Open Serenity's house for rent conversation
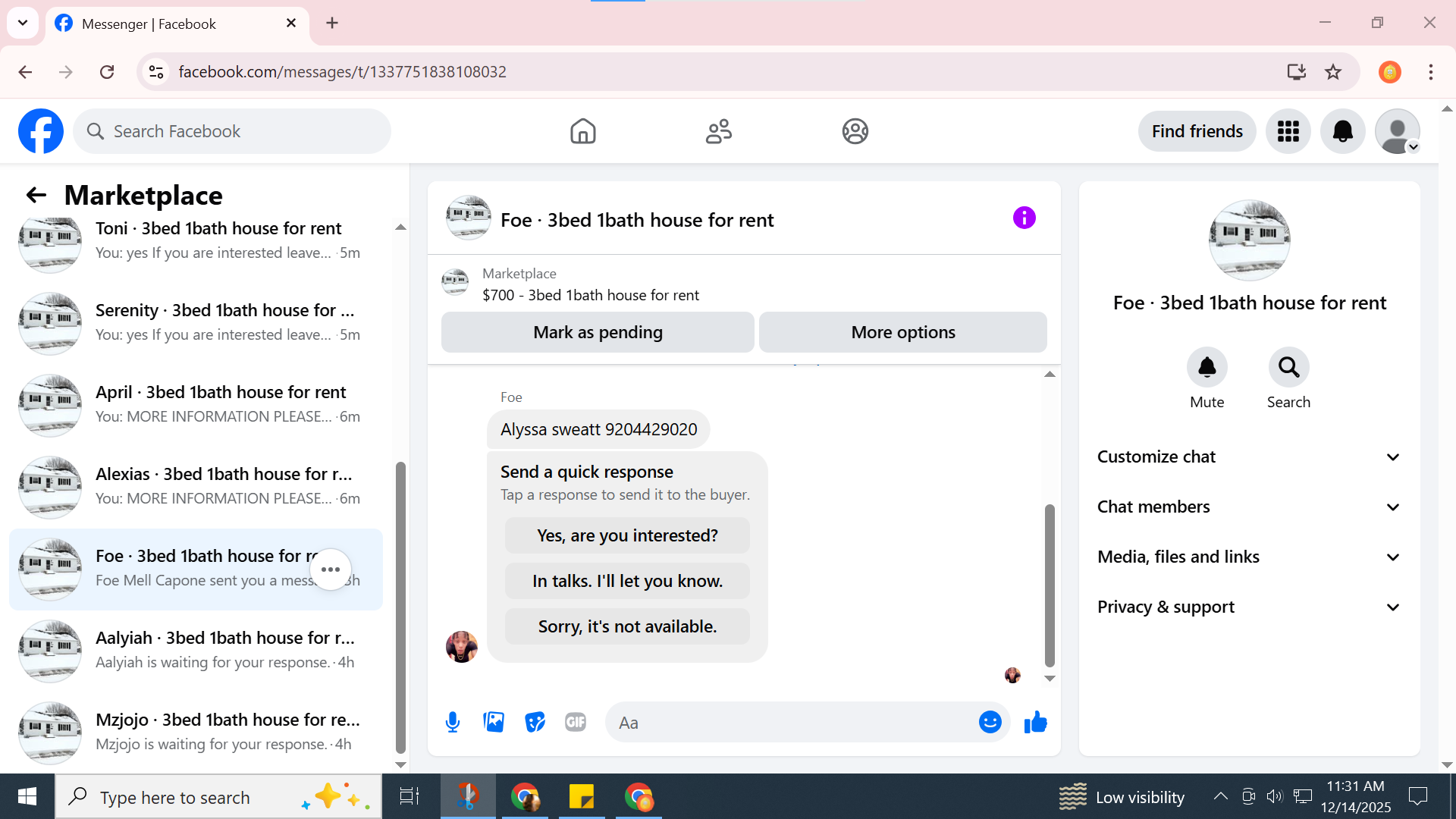1456x819 pixels. coord(196,323)
